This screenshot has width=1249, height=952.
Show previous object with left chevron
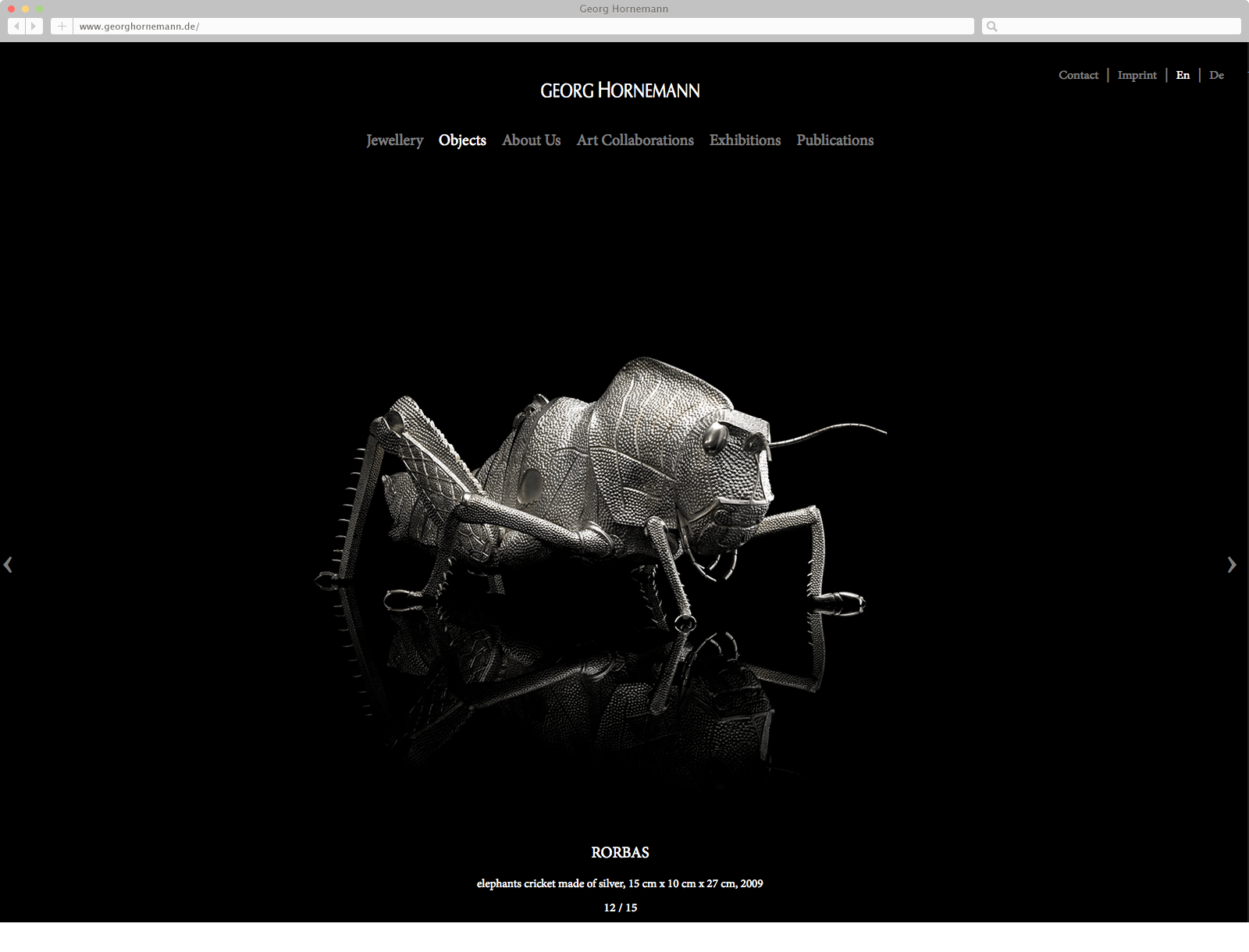8,564
